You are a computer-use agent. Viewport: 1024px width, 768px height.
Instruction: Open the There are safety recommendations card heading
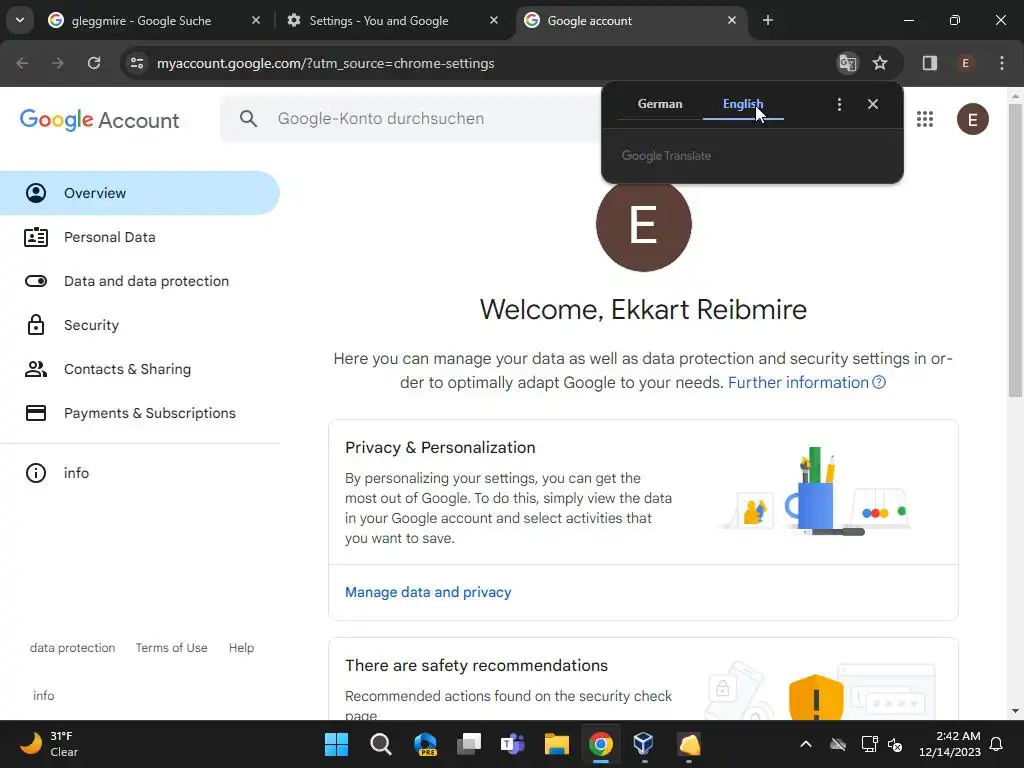tap(476, 665)
